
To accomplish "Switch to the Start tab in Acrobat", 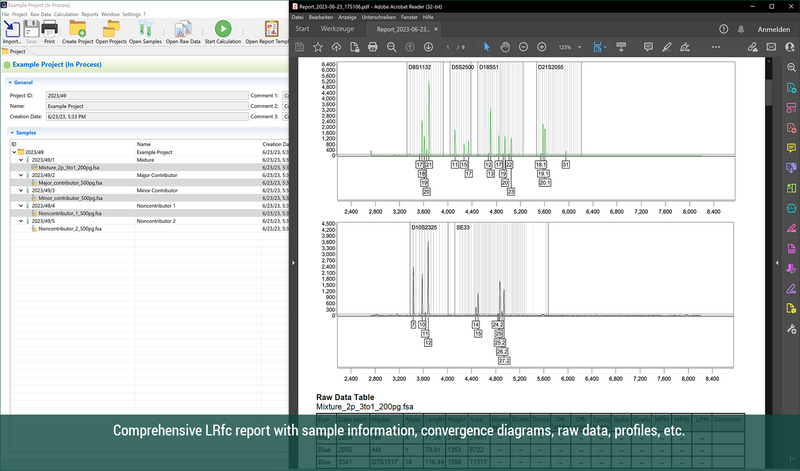I will [302, 29].
